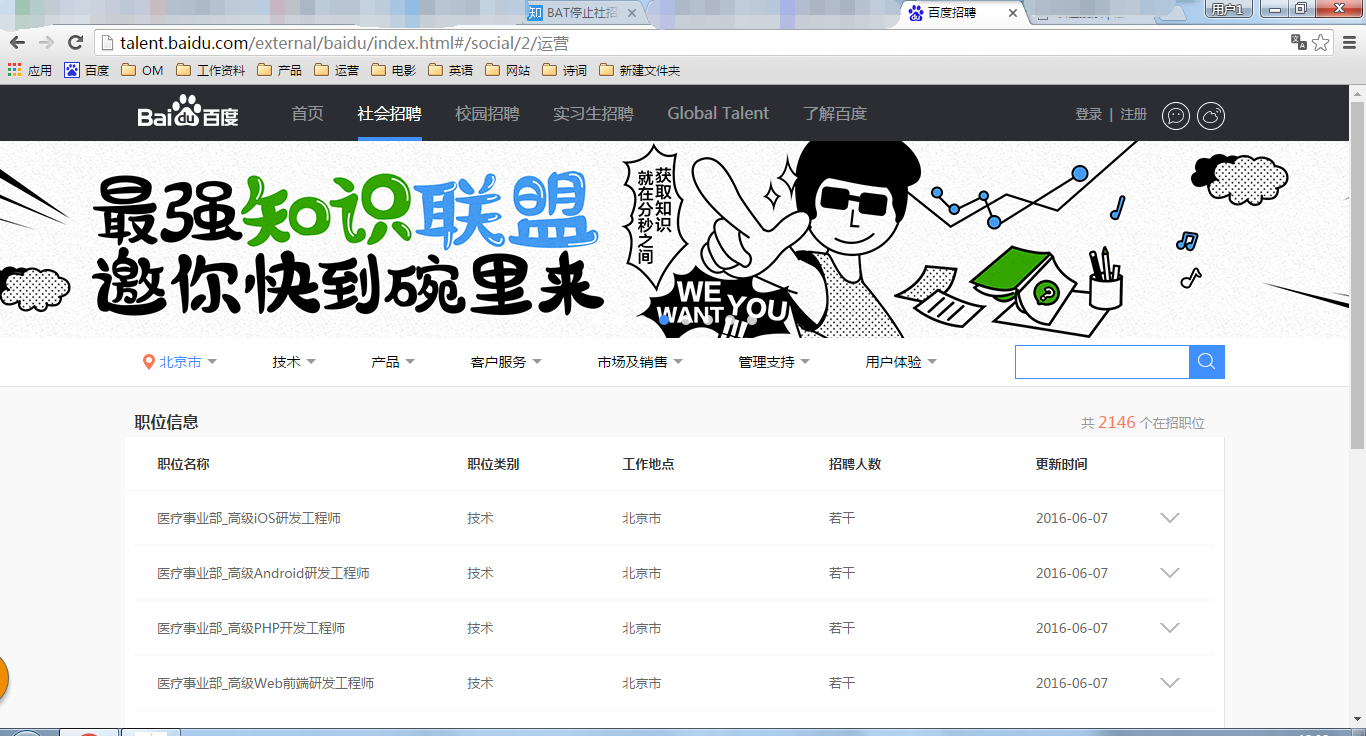Image resolution: width=1366 pixels, height=736 pixels.
Task: Click the 2146 open positions count
Action: point(1117,422)
